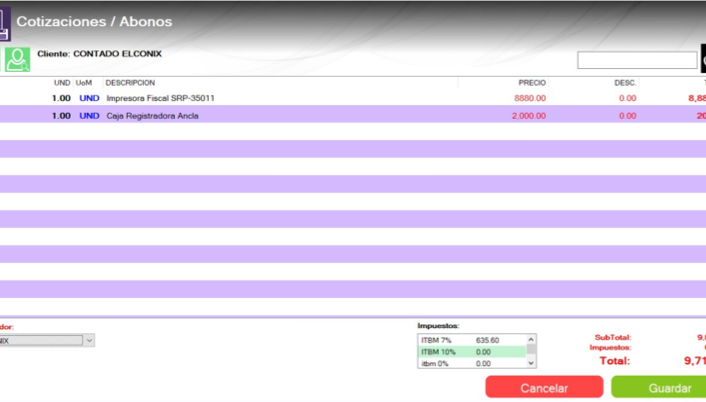Select the itbm 0% tax row
The image size is (706, 402).
click(471, 363)
